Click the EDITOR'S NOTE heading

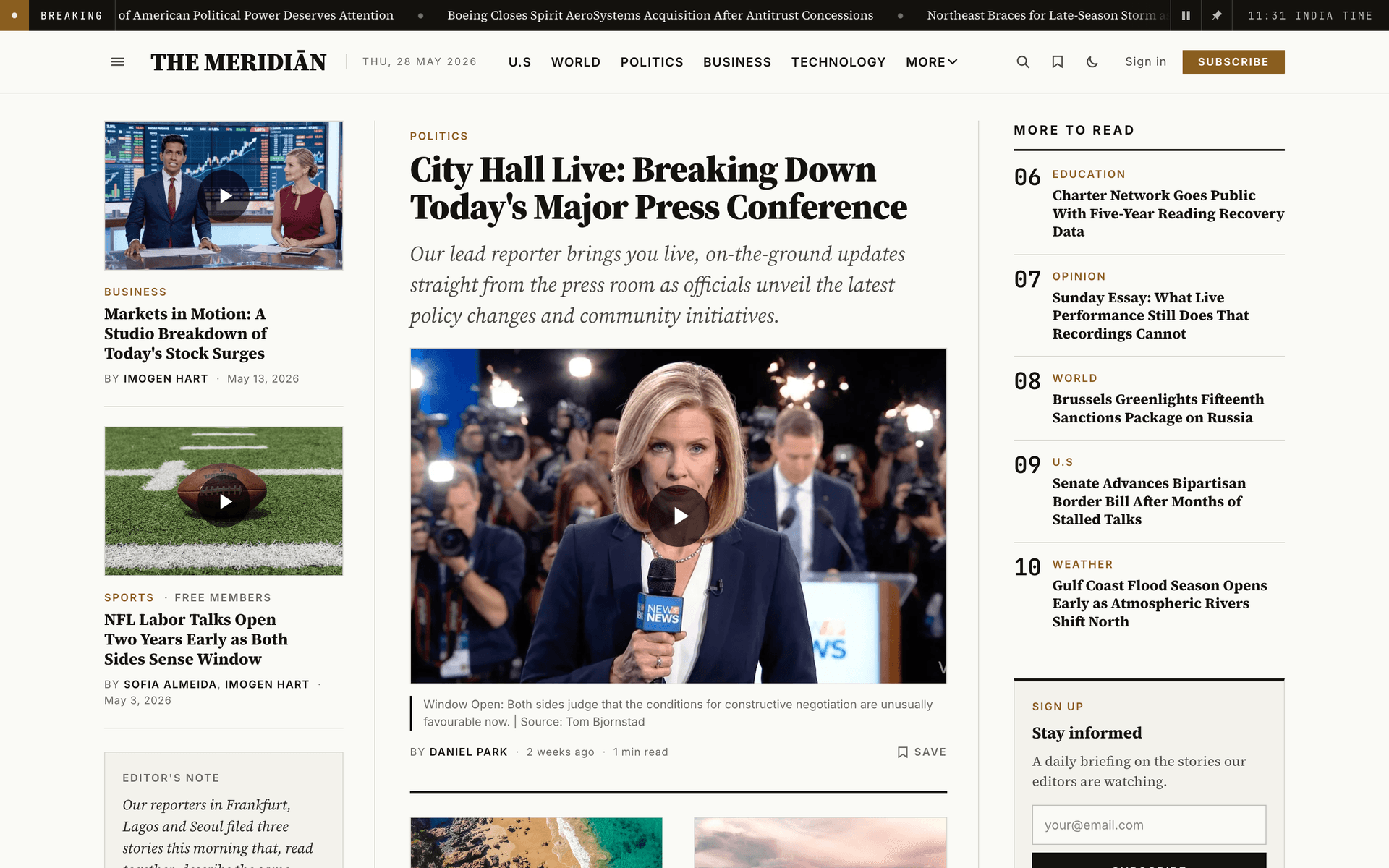[171, 778]
